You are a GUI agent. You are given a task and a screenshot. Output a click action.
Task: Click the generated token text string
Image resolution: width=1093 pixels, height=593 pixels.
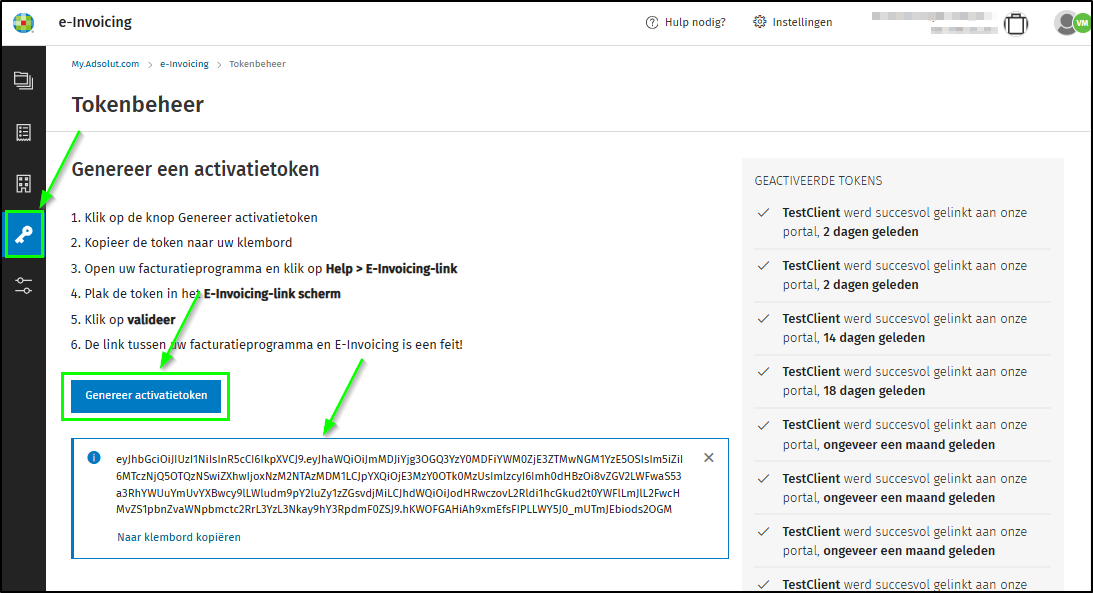(x=398, y=483)
